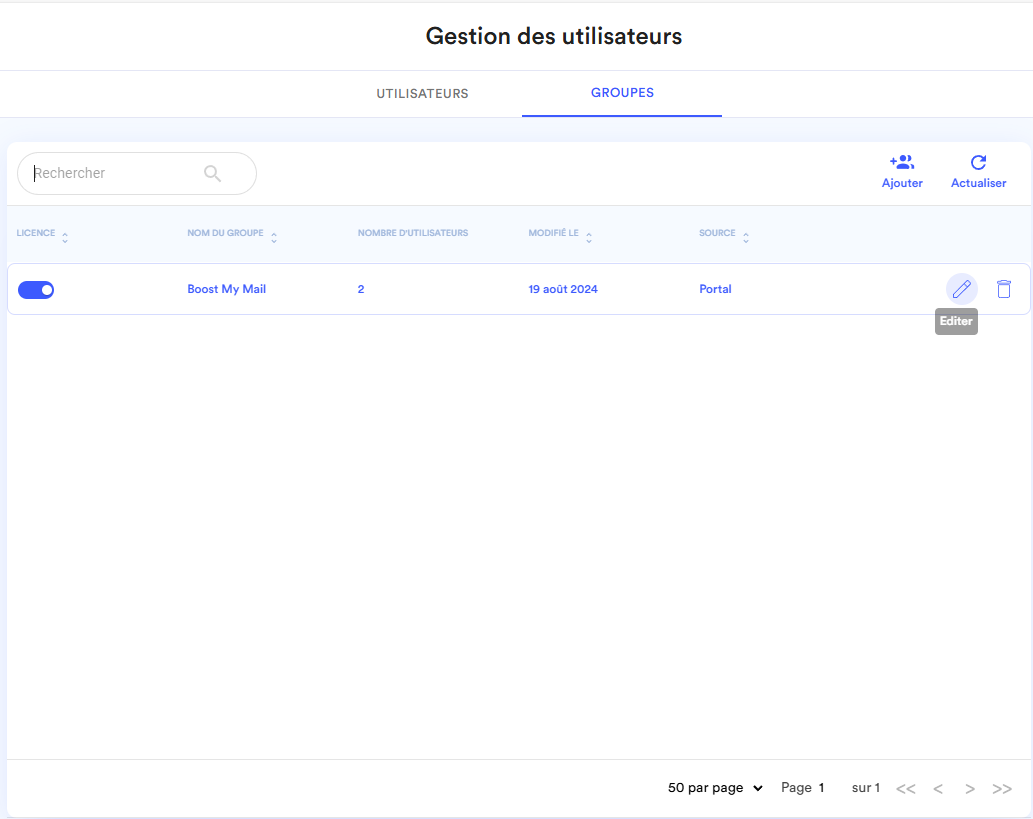1033x819 pixels.
Task: Click the Ajouter add-group icon
Action: 902,163
